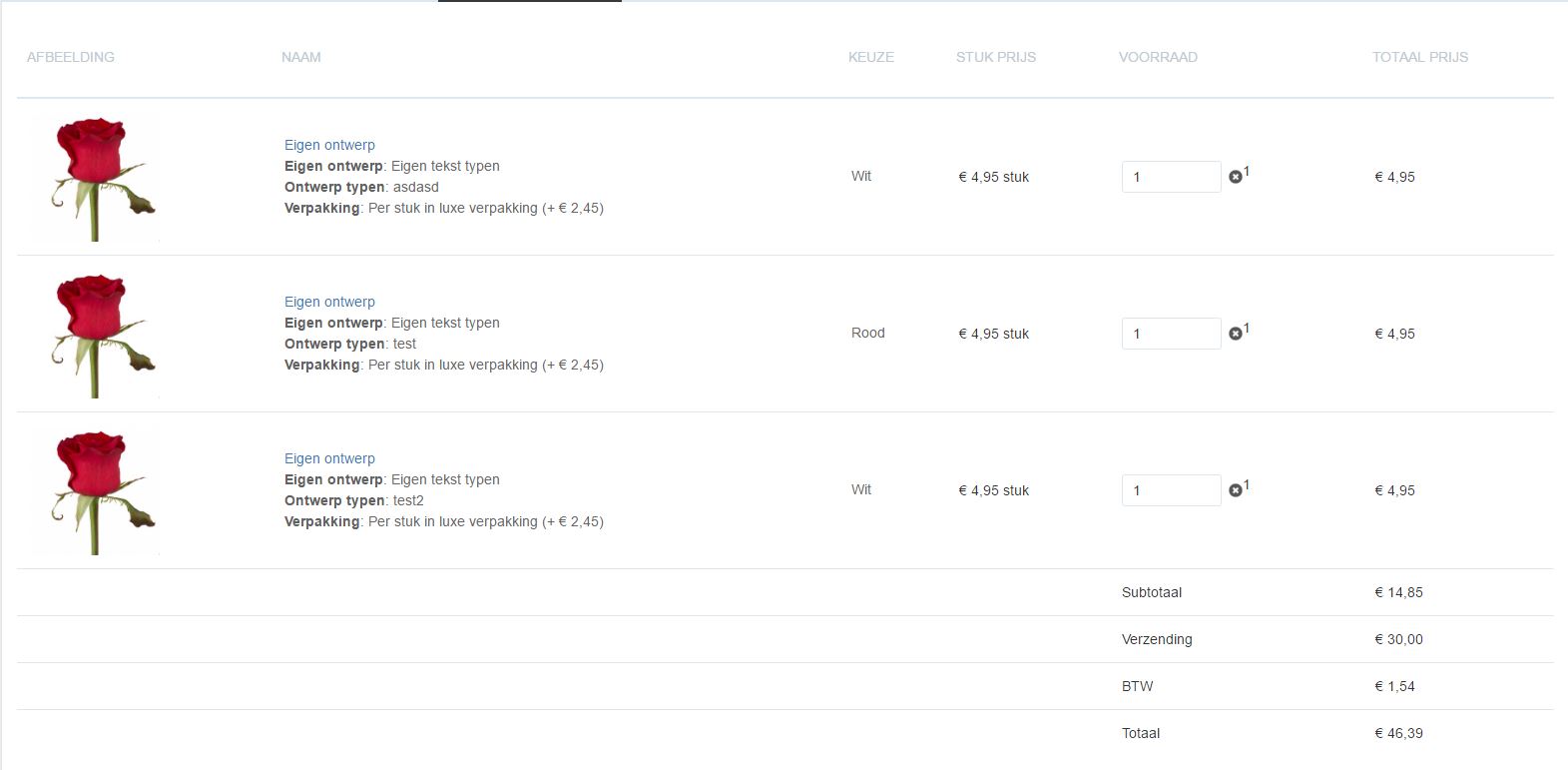Remove the asdasd design item from cart

pyautogui.click(x=1236, y=177)
